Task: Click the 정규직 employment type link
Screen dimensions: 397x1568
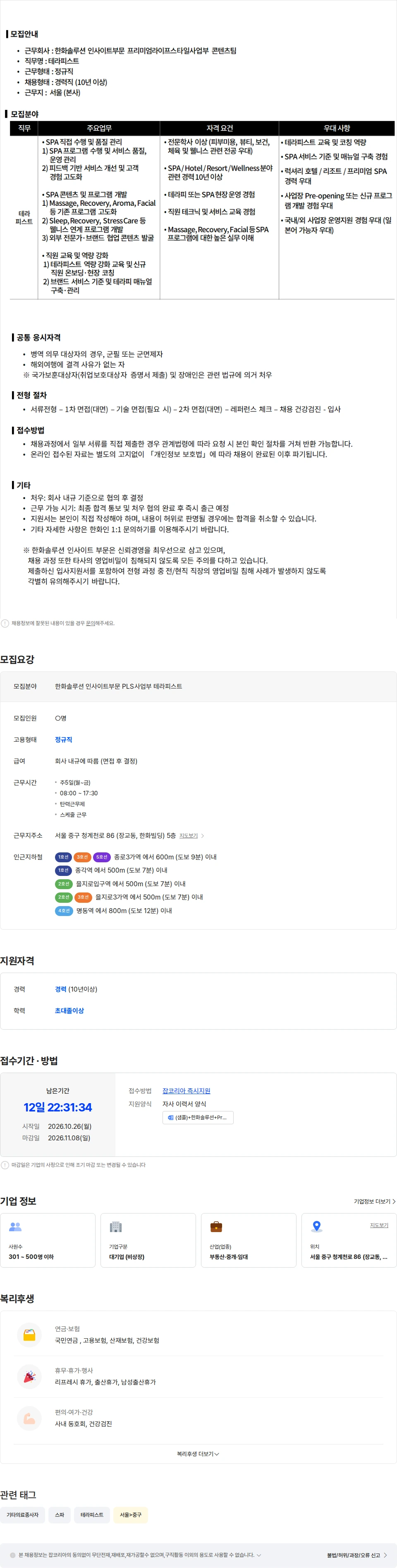Action: 63,740
